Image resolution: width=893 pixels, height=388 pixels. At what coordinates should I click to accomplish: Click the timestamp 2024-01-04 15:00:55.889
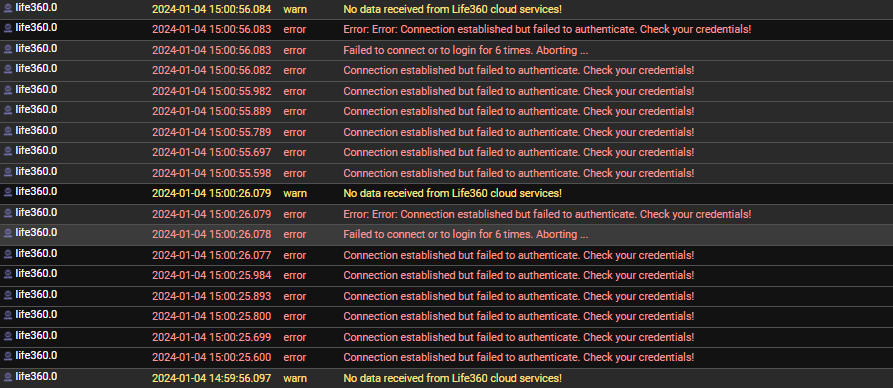tap(211, 111)
